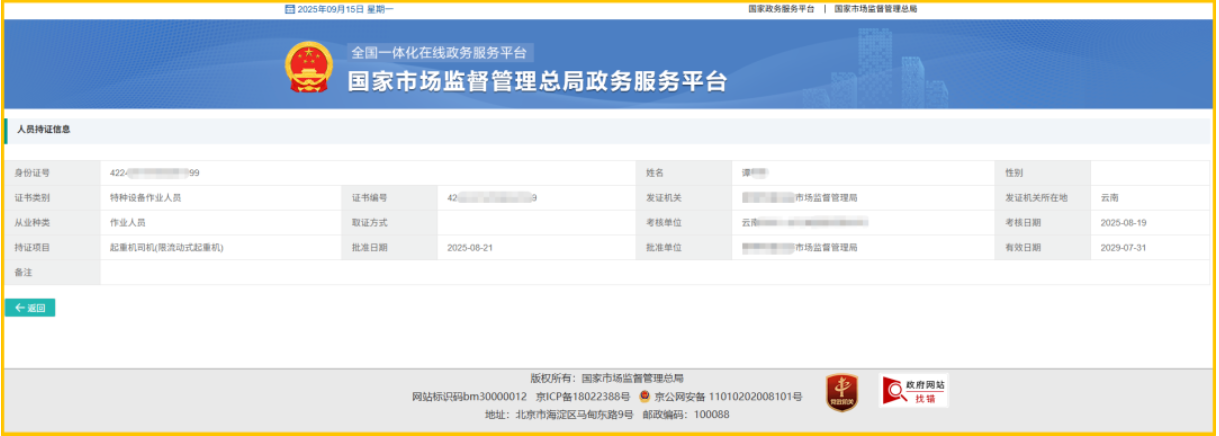Viewport: 1219px width, 436px height.
Task: Click the 人员持证信息 section heading
Action: [44, 130]
